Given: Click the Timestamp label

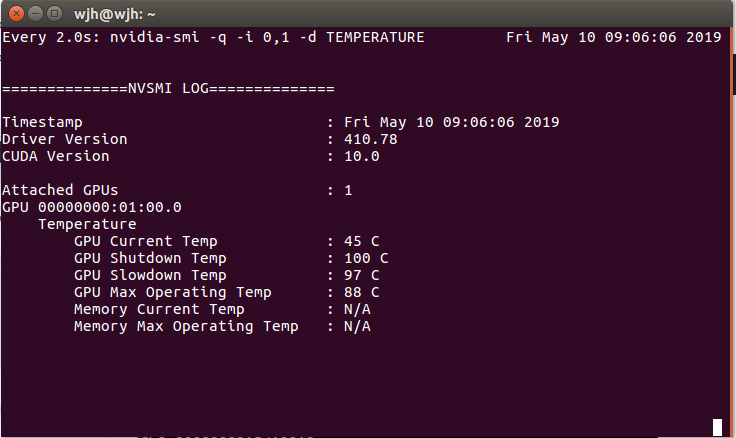Looking at the screenshot, I should (42, 123).
